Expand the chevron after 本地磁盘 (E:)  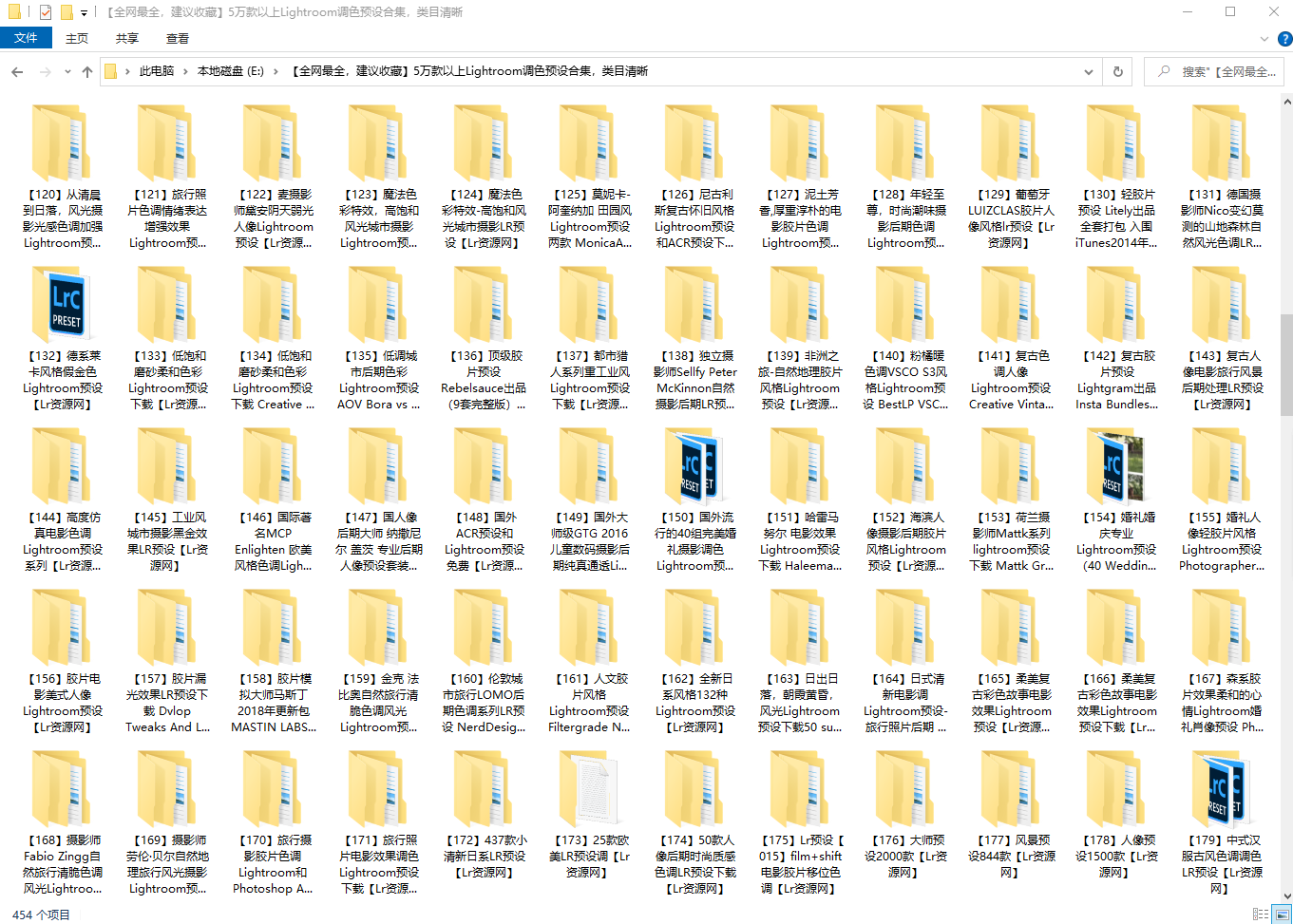[276, 71]
